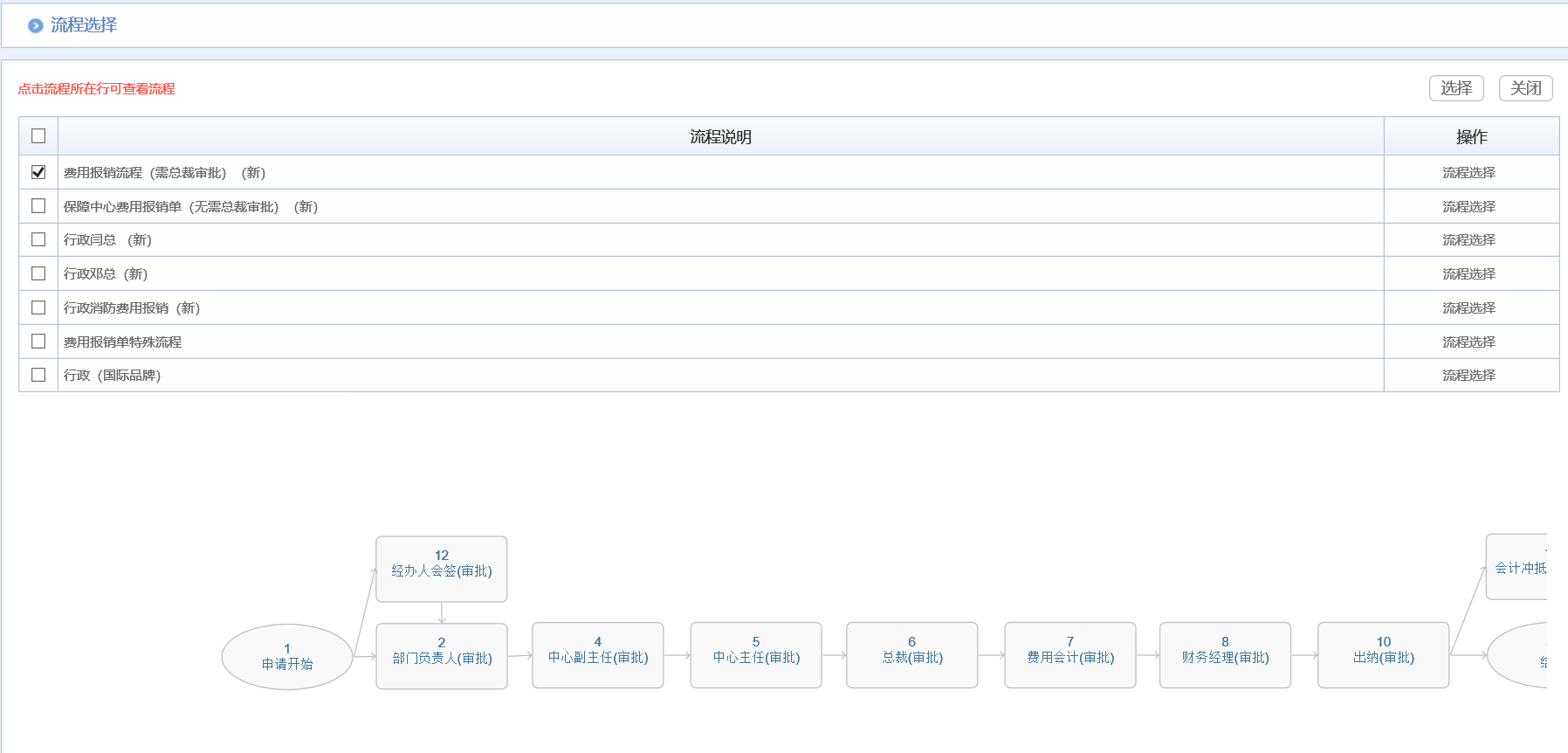1568x753 pixels.
Task: Select the 申请开始 start node
Action: coord(287,657)
